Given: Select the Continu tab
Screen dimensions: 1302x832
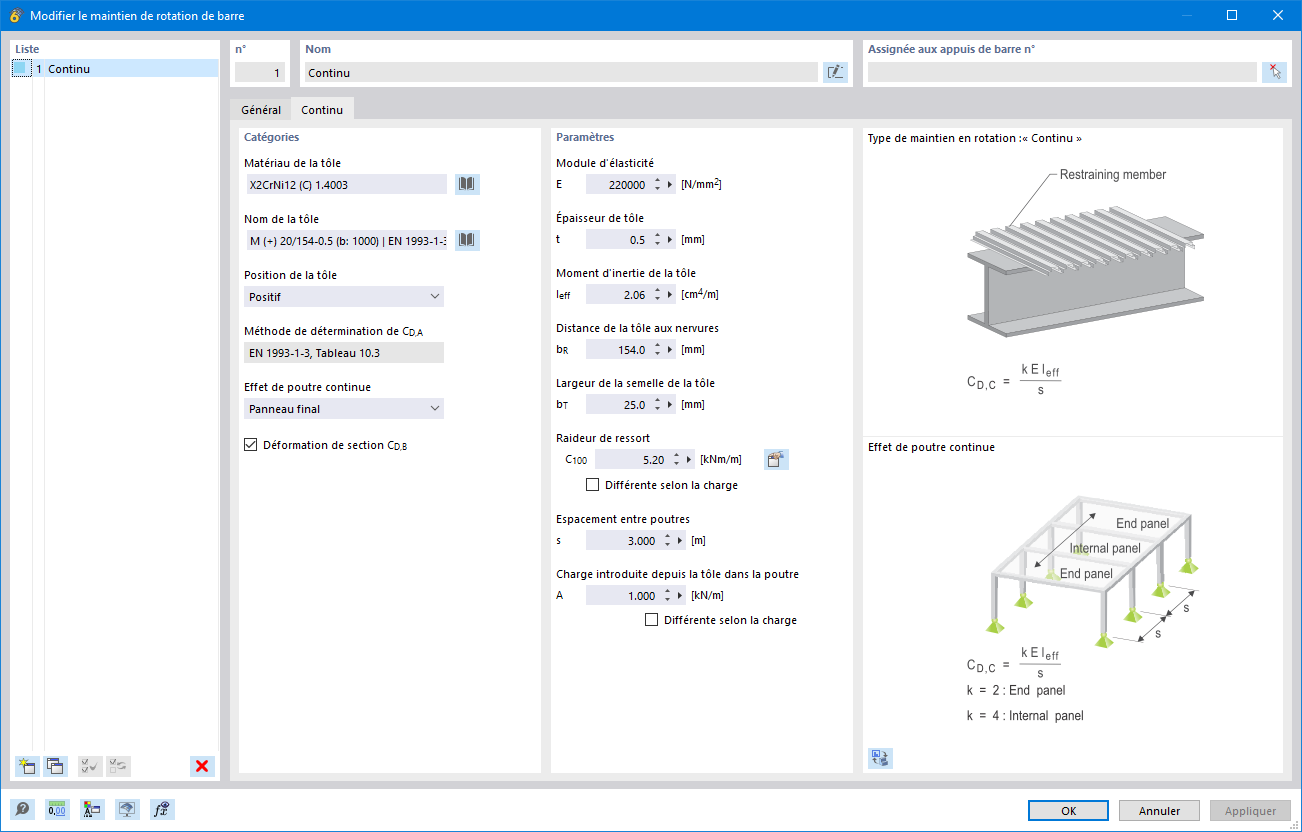Looking at the screenshot, I should click(x=322, y=110).
